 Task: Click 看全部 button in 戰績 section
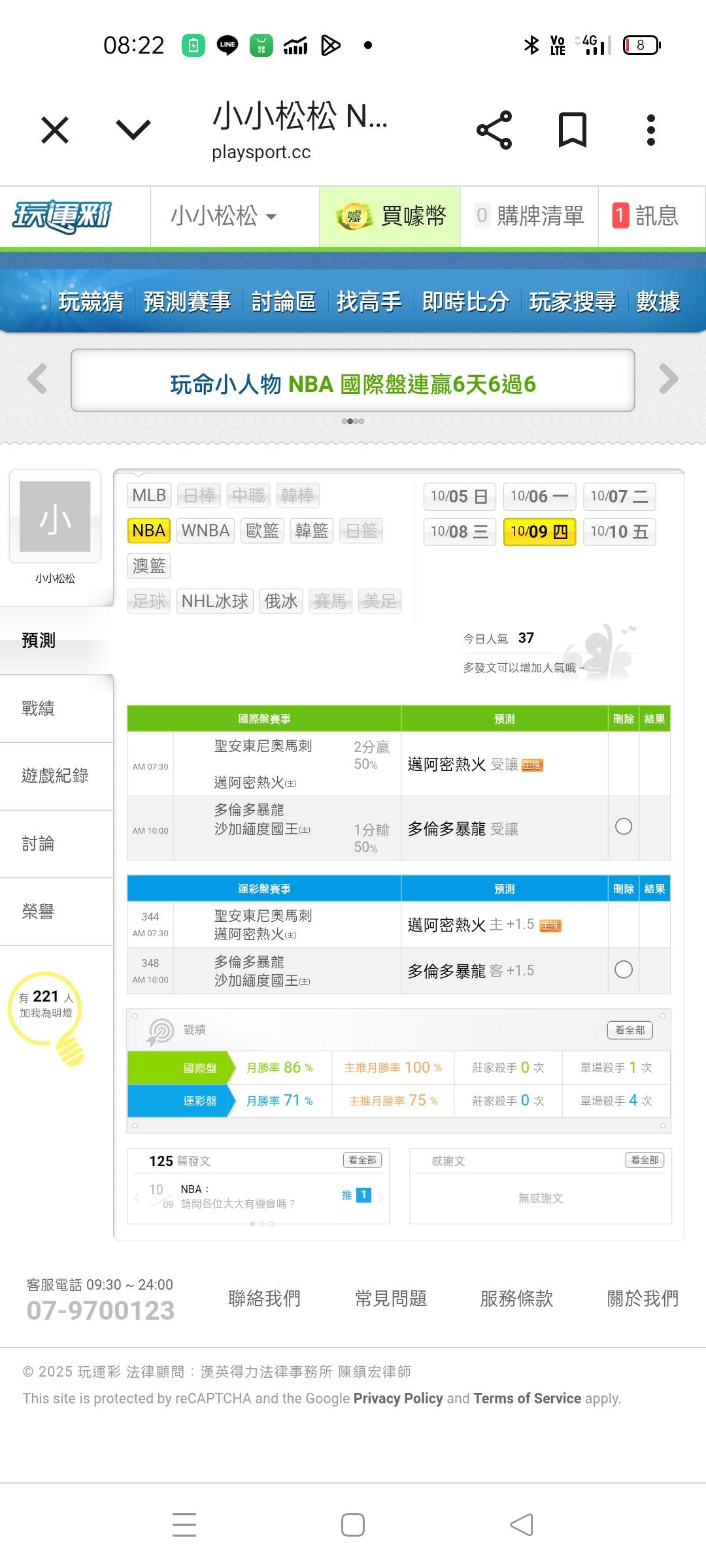[x=630, y=1030]
